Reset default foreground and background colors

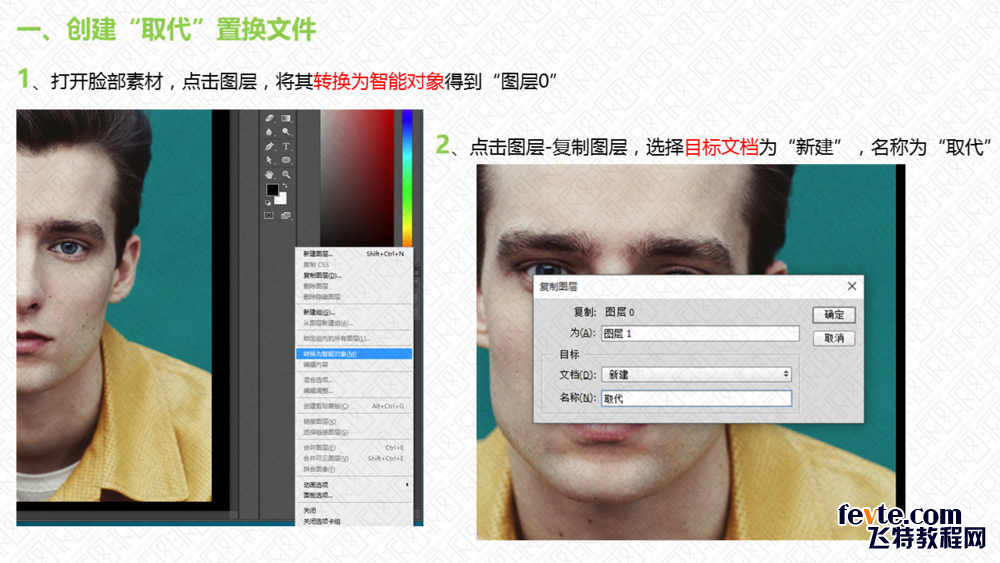coord(269,203)
